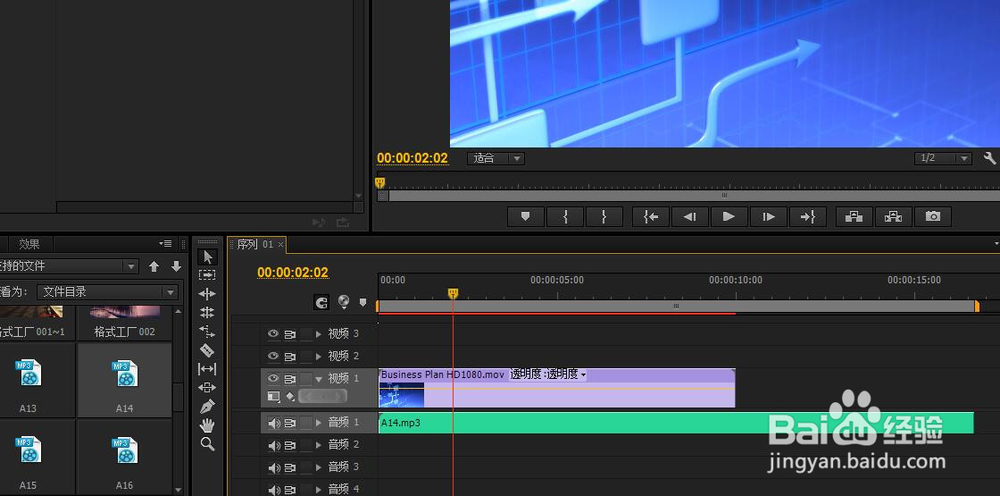Select the Pen tool
1000x496 pixels.
(207, 406)
